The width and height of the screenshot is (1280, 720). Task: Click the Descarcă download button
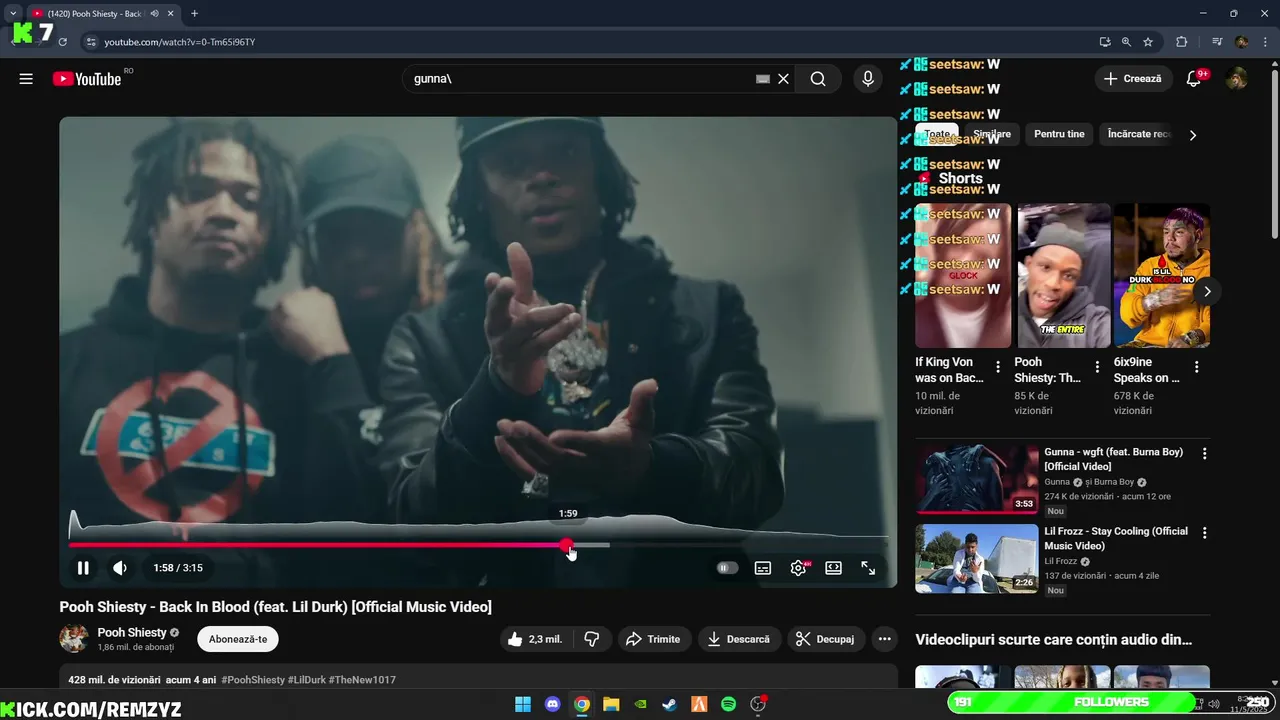[739, 639]
